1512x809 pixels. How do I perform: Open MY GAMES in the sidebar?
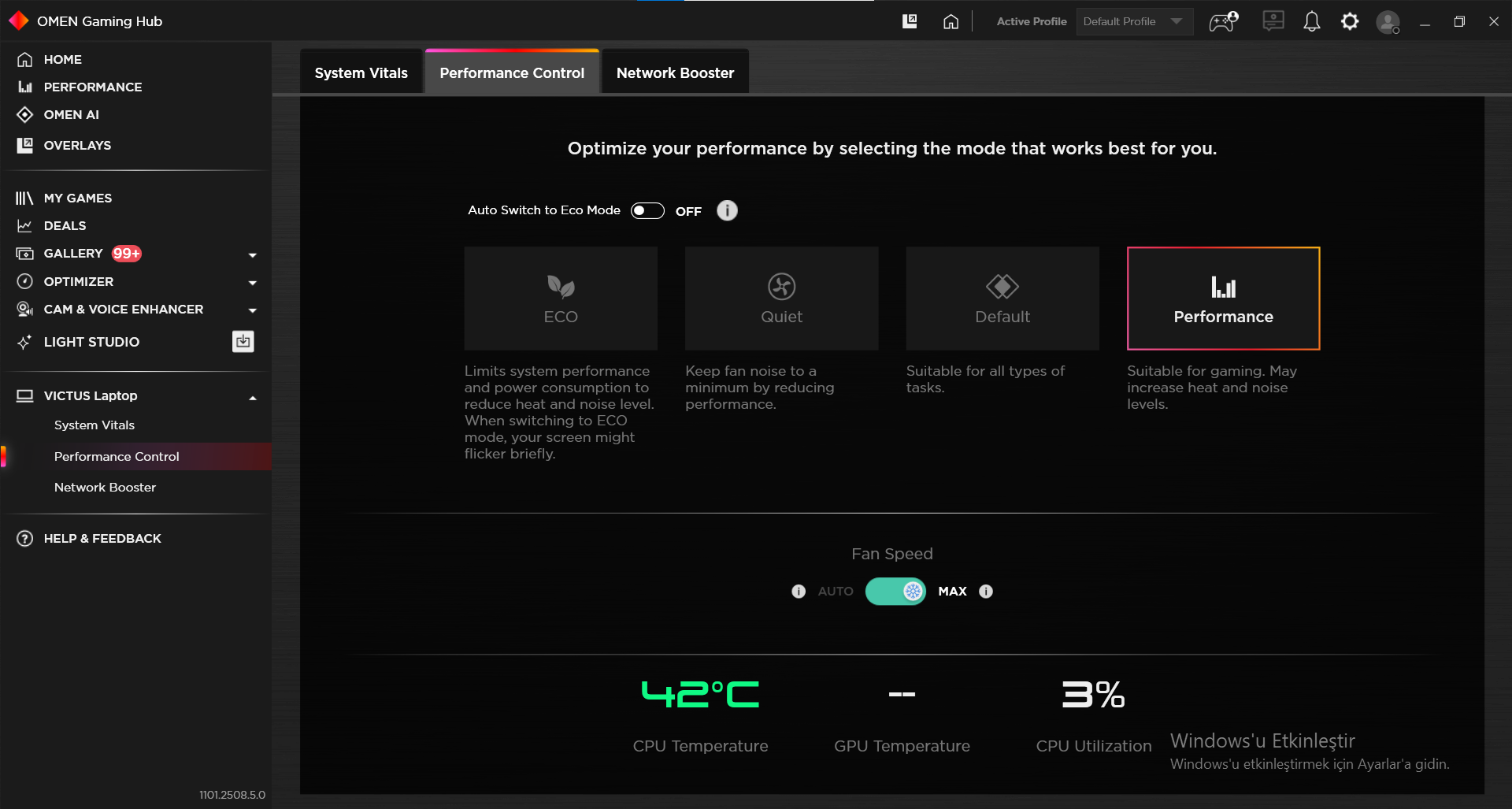[x=78, y=198]
